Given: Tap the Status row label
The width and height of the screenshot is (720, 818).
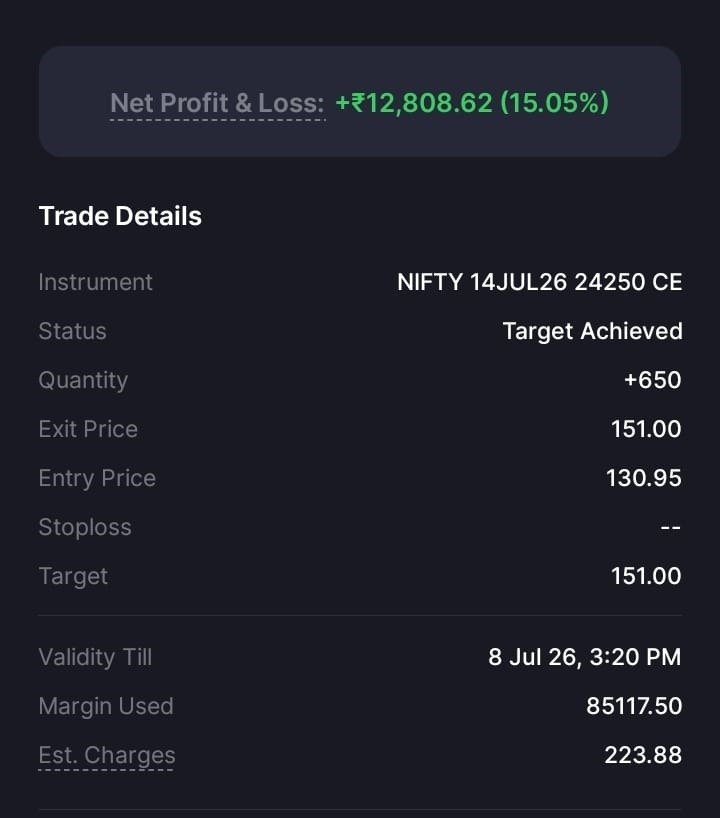Looking at the screenshot, I should click(73, 331).
